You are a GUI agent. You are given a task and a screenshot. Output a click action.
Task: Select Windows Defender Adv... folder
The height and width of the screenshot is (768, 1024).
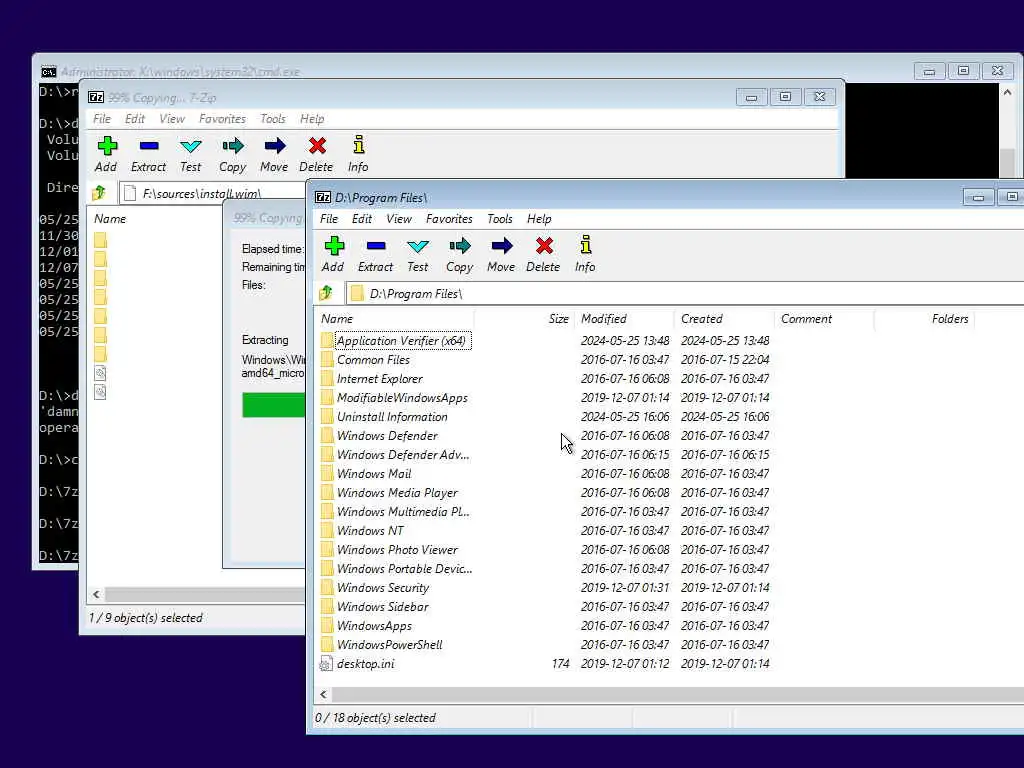click(402, 455)
